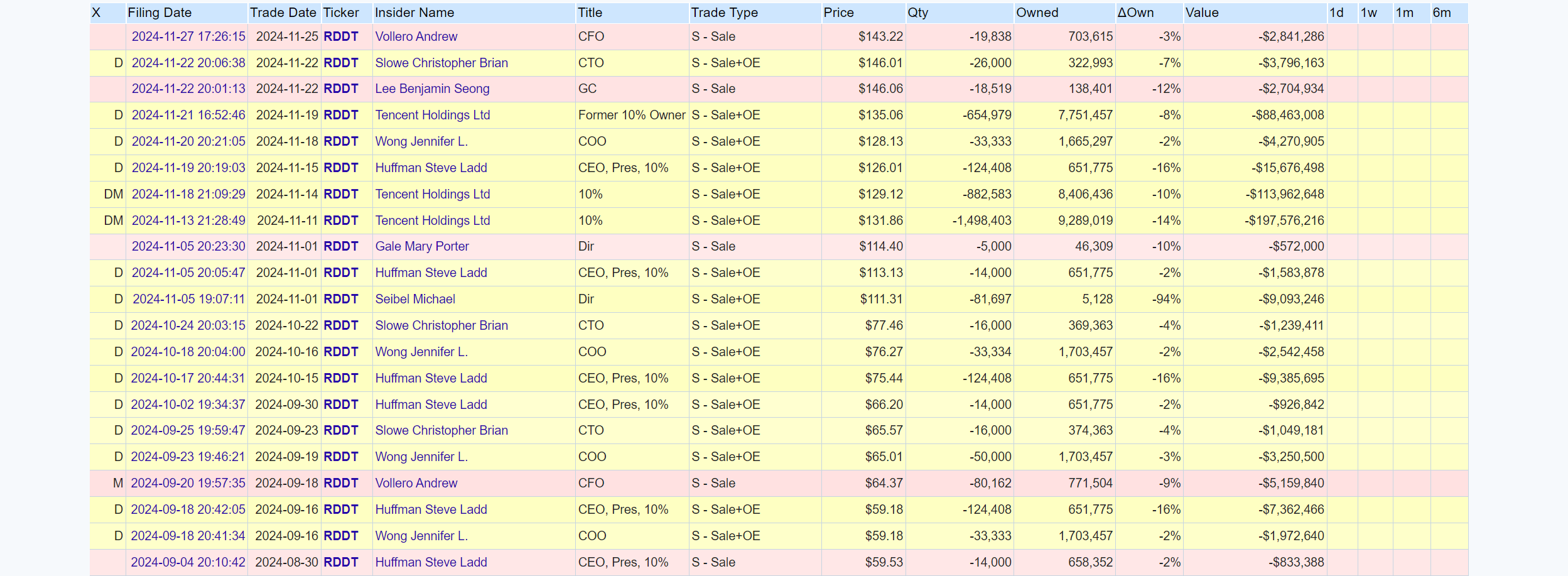The width and height of the screenshot is (1568, 576).
Task: Open insider profile for Gale Mary Porter
Action: click(422, 246)
